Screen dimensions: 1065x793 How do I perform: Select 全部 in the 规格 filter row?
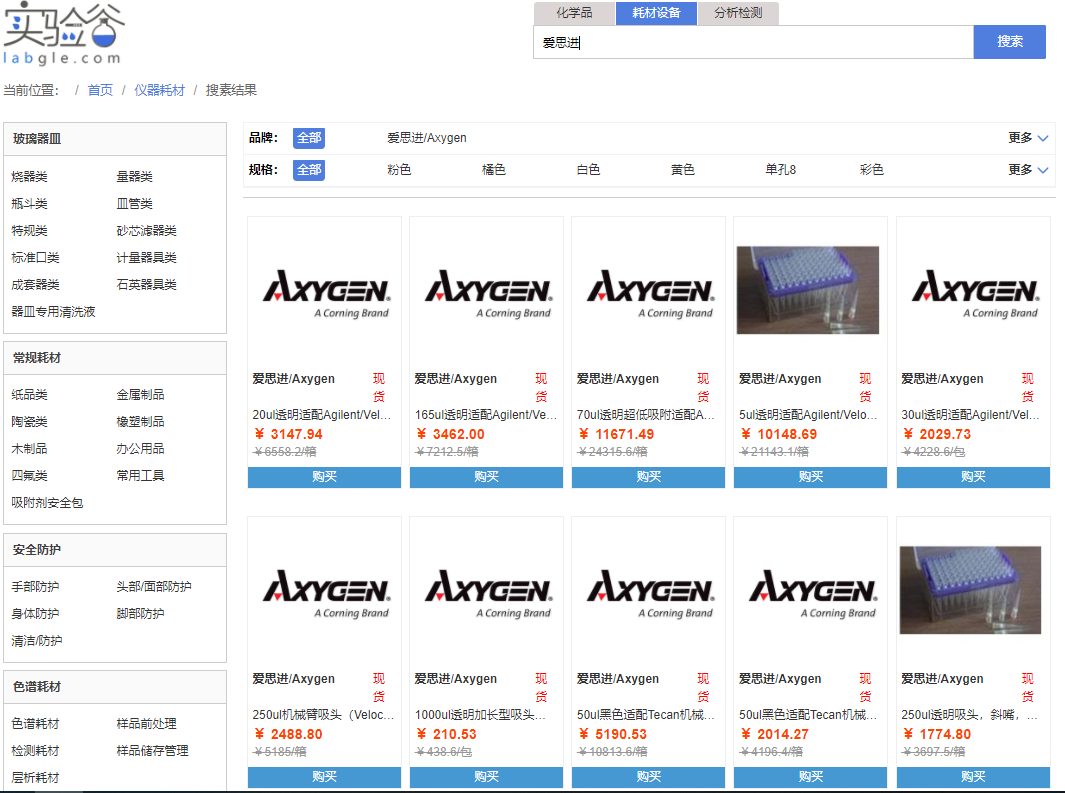pos(309,170)
